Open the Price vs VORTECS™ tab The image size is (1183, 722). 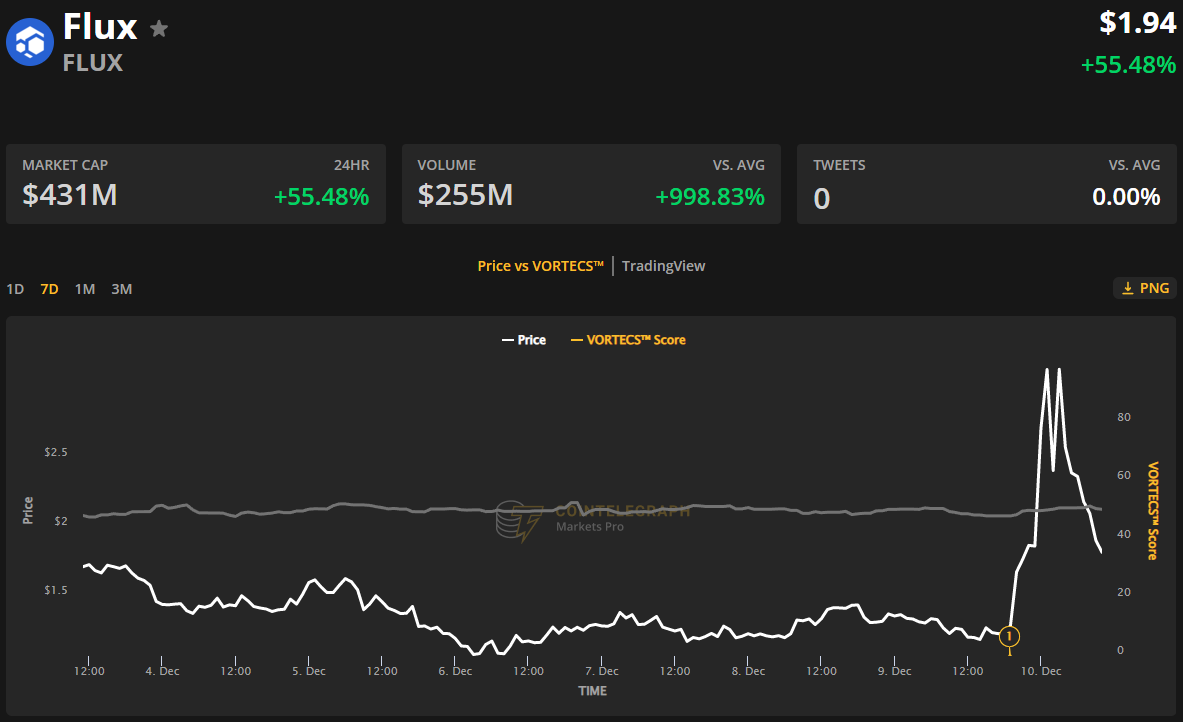tap(540, 265)
